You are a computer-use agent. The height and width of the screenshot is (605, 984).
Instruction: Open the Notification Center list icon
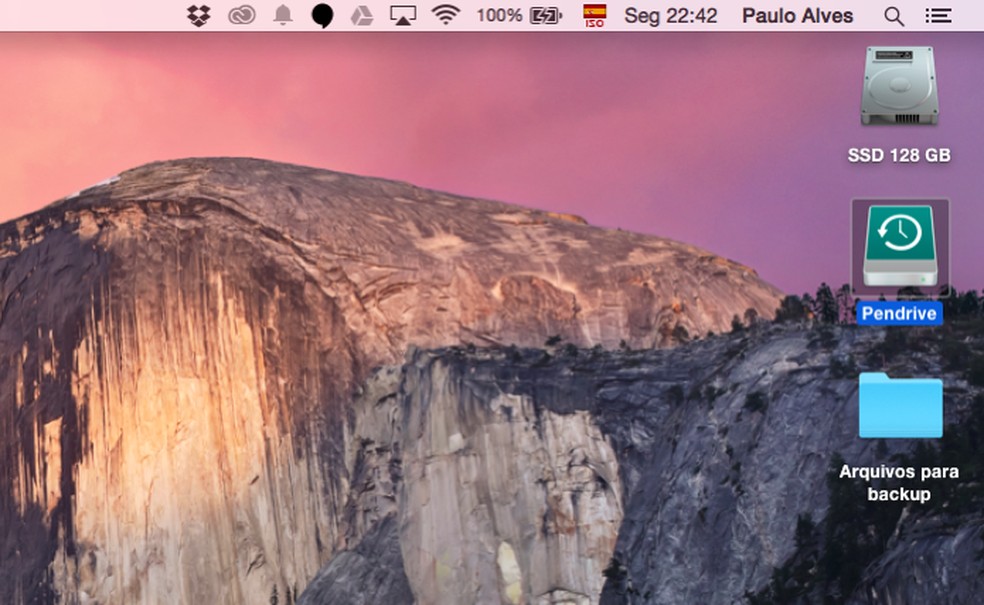938,16
